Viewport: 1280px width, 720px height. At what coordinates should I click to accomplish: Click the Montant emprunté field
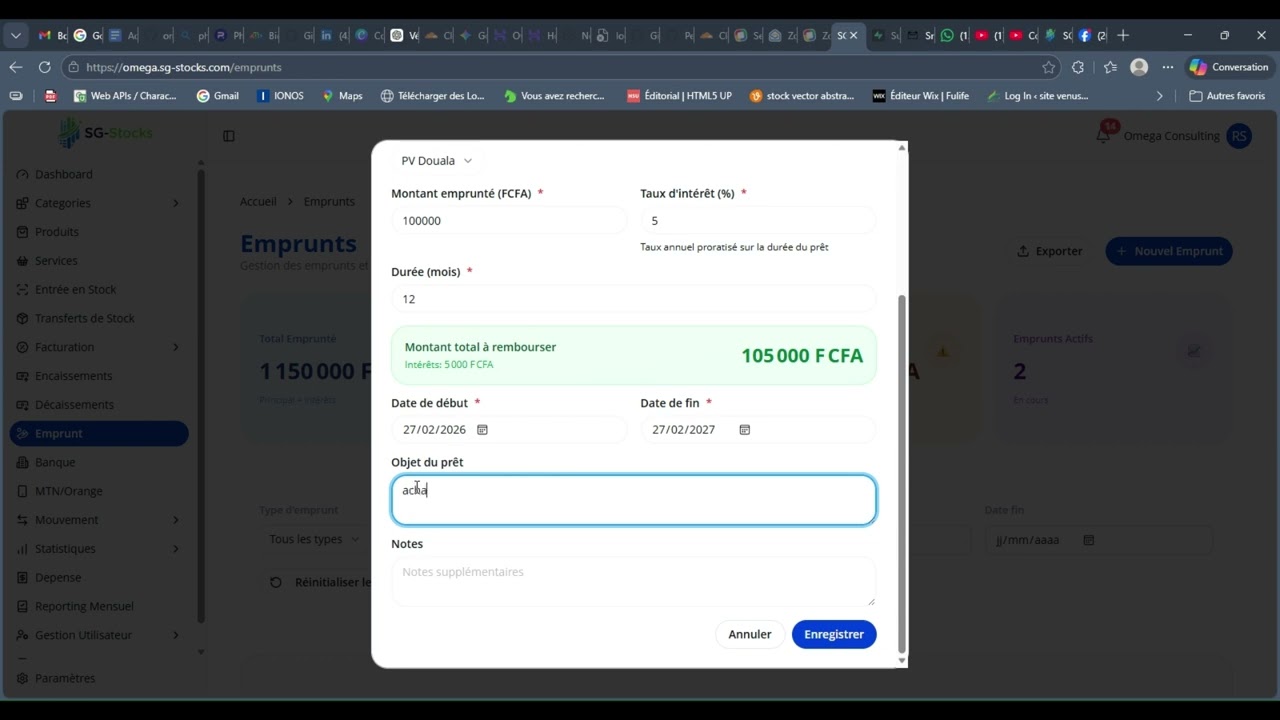click(509, 221)
